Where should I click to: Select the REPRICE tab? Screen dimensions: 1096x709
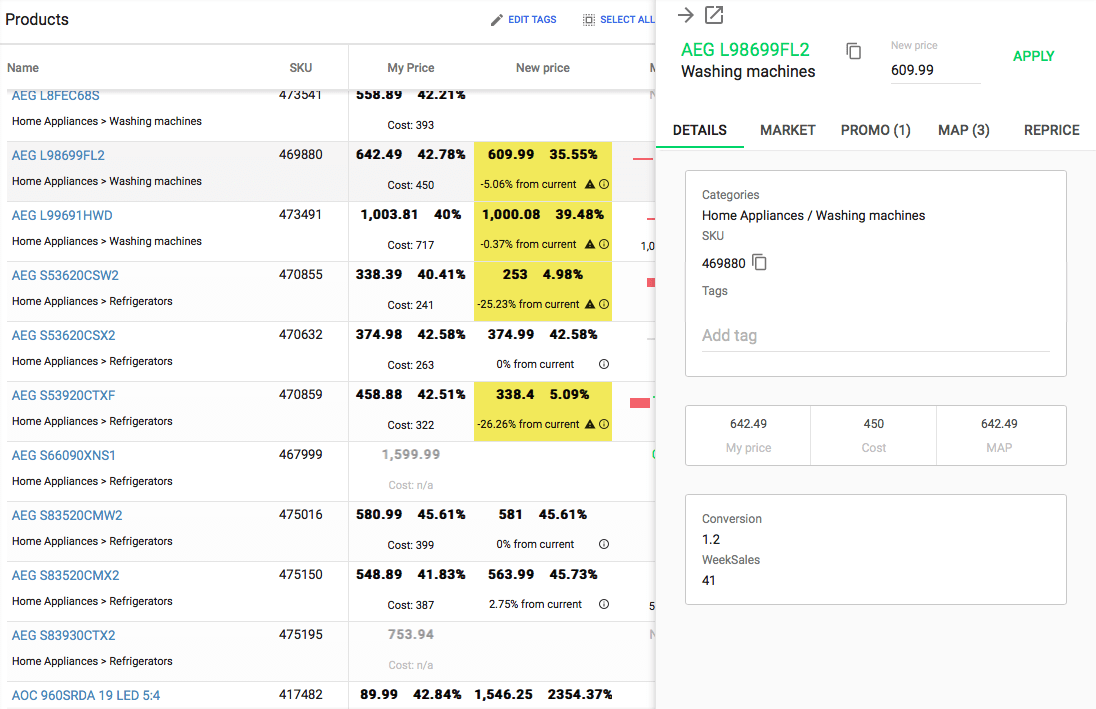1051,130
